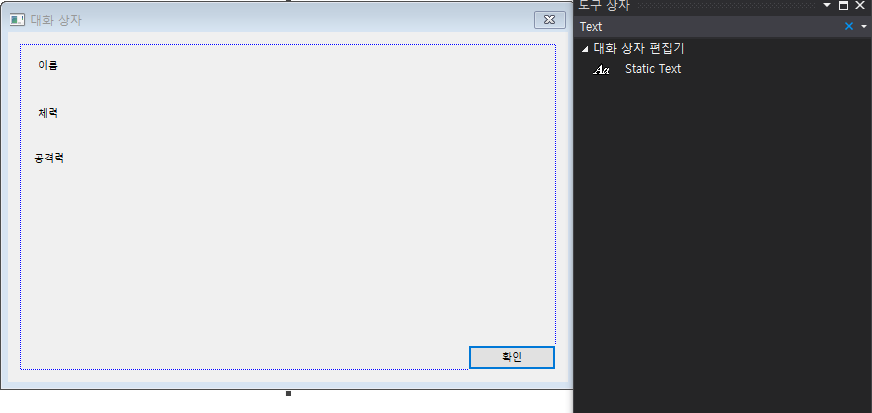Click the 대화 상자 title bar text

coord(56,21)
